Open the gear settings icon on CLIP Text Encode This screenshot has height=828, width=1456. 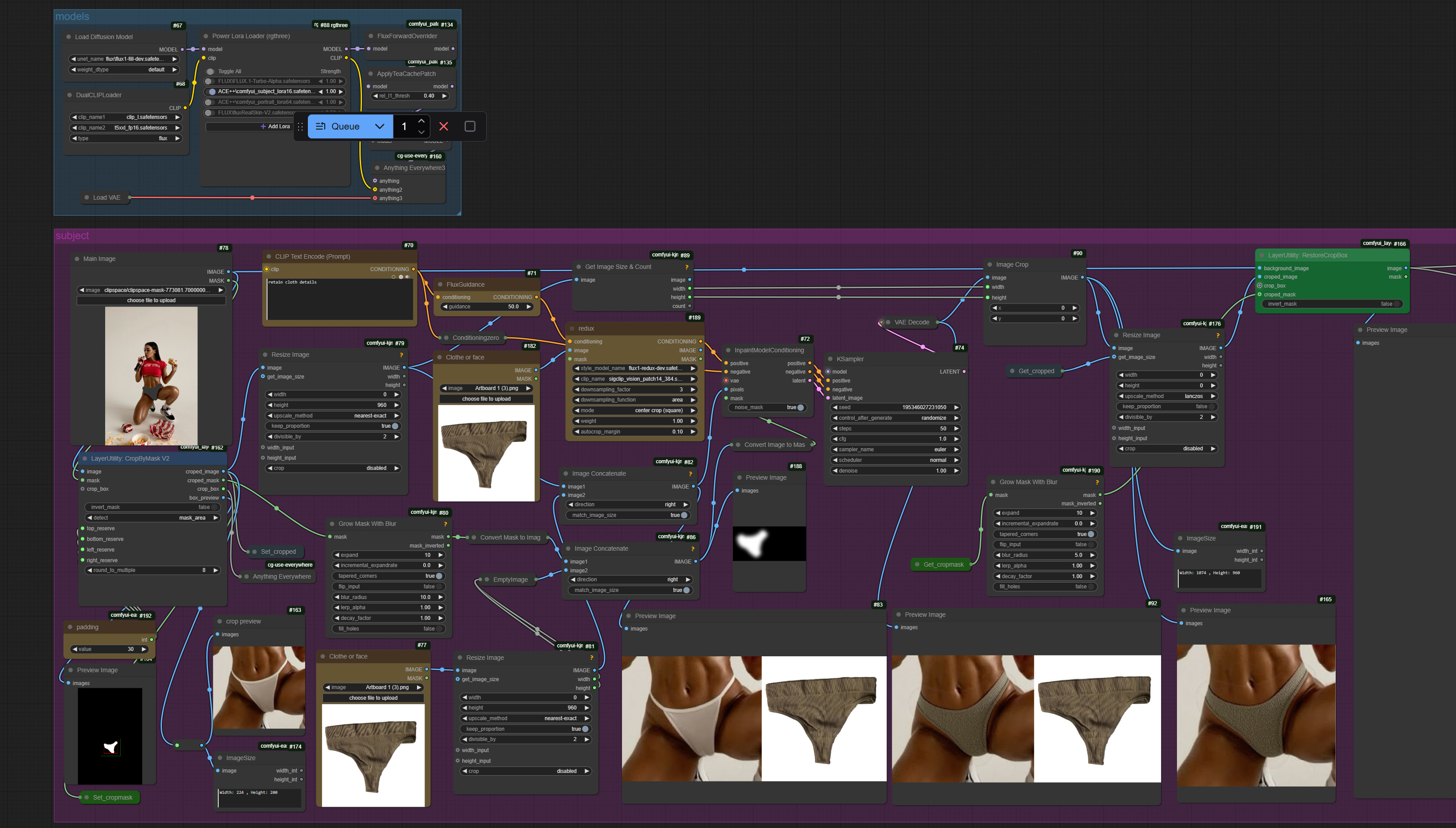click(x=401, y=277)
